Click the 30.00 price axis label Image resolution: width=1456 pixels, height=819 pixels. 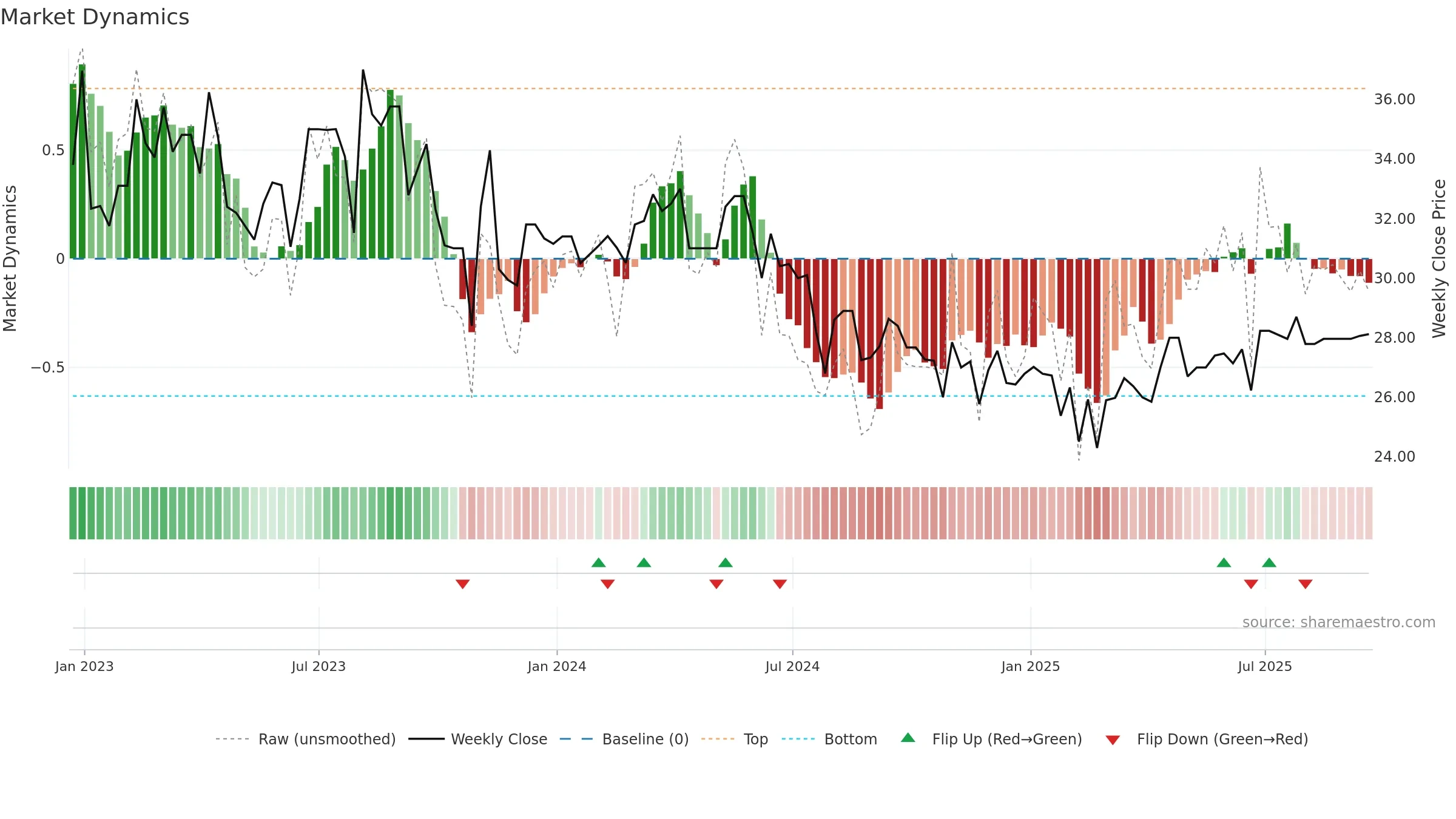(1395, 278)
